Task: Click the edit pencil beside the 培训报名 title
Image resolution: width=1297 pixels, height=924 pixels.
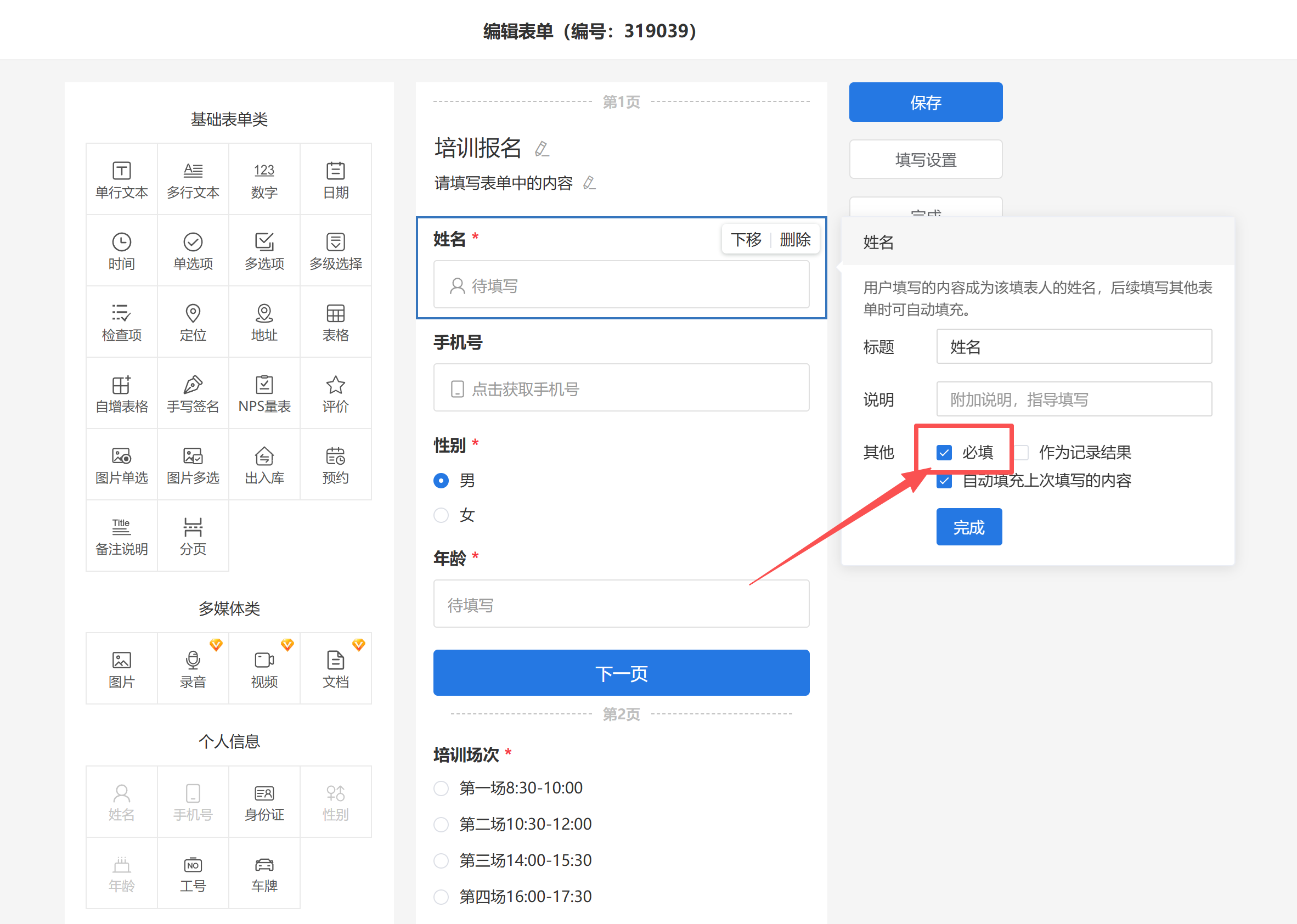Action: coord(542,149)
